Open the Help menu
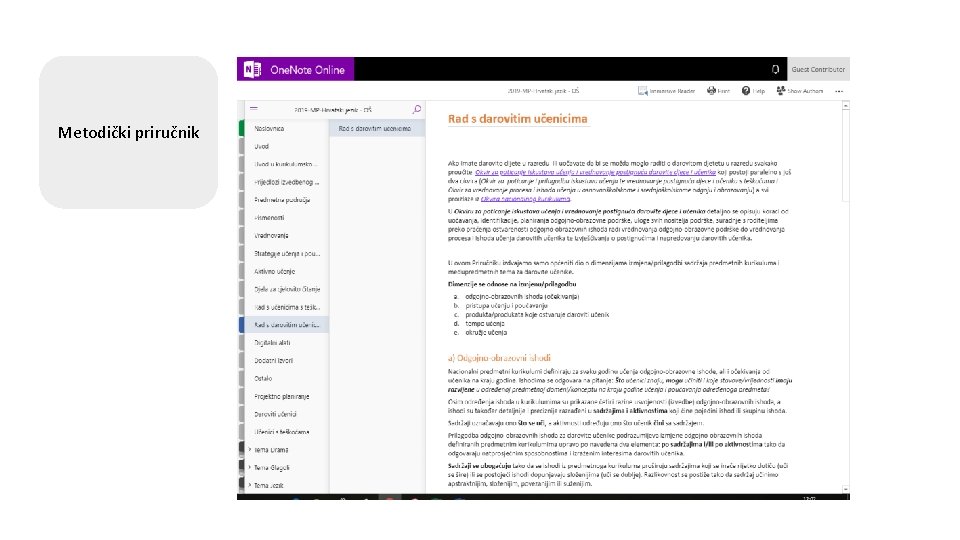 click(753, 91)
